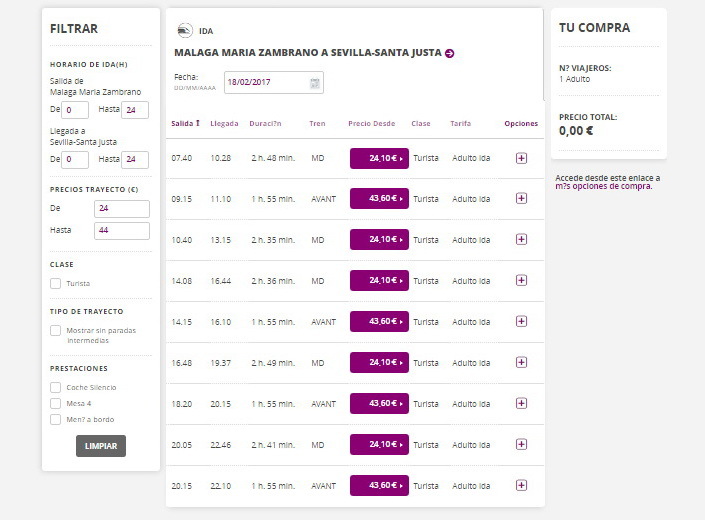This screenshot has width=705, height=520.
Task: Check Mostrar sin paradas intermedias
Action: point(56,330)
